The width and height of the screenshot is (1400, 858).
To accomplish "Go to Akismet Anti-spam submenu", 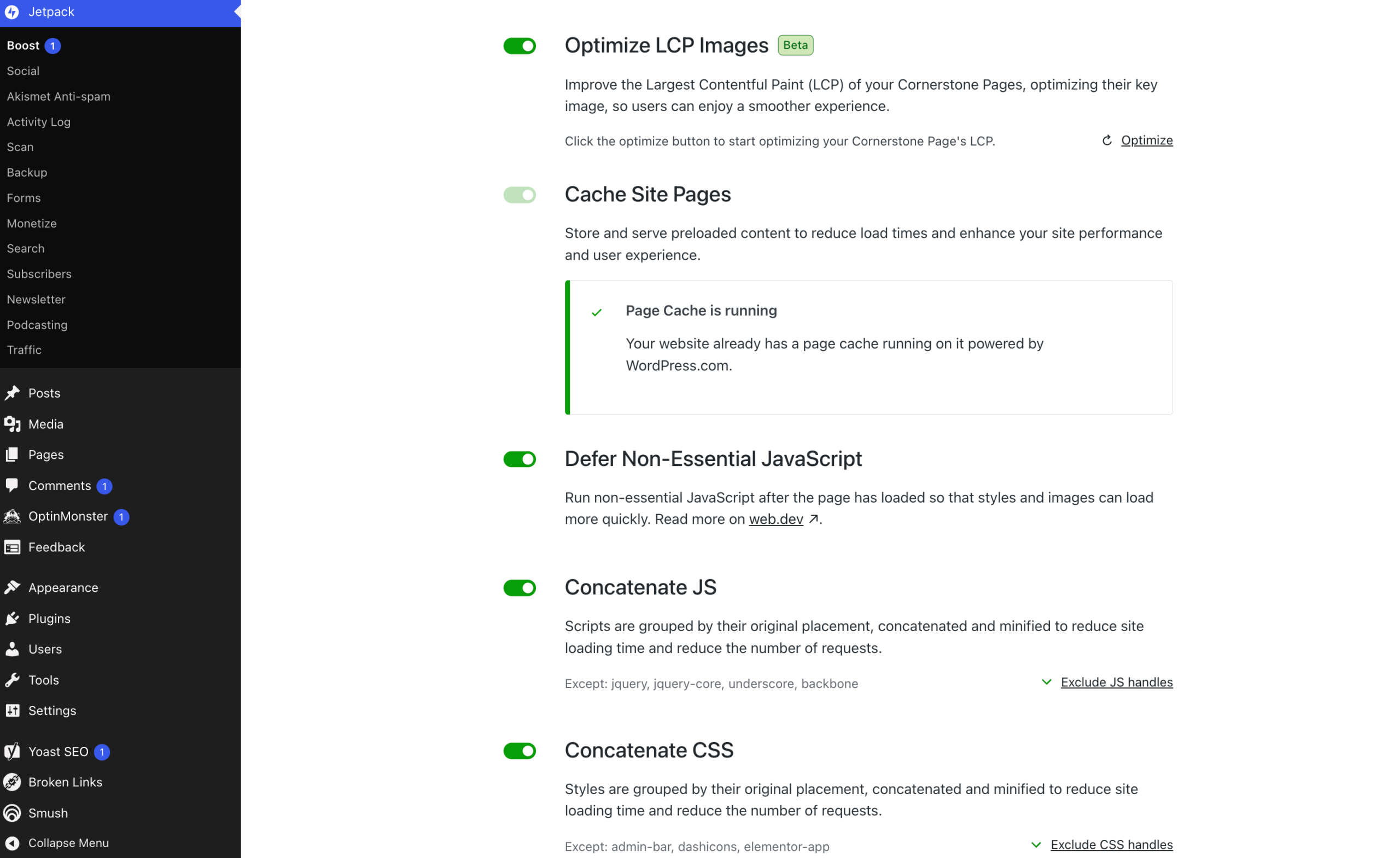I will coord(59,96).
